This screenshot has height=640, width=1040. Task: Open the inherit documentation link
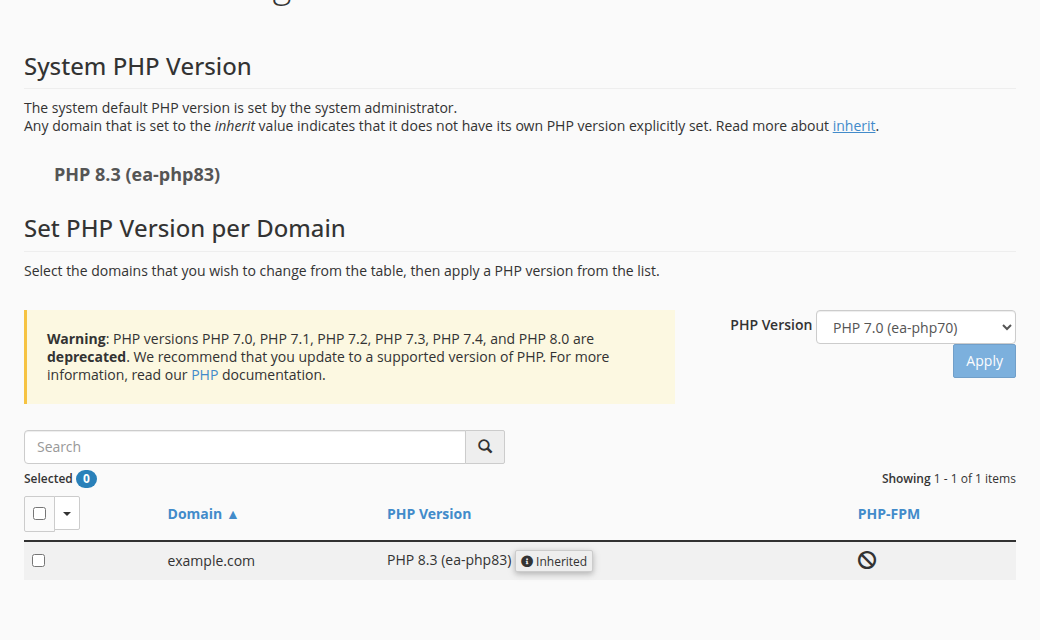pos(854,126)
